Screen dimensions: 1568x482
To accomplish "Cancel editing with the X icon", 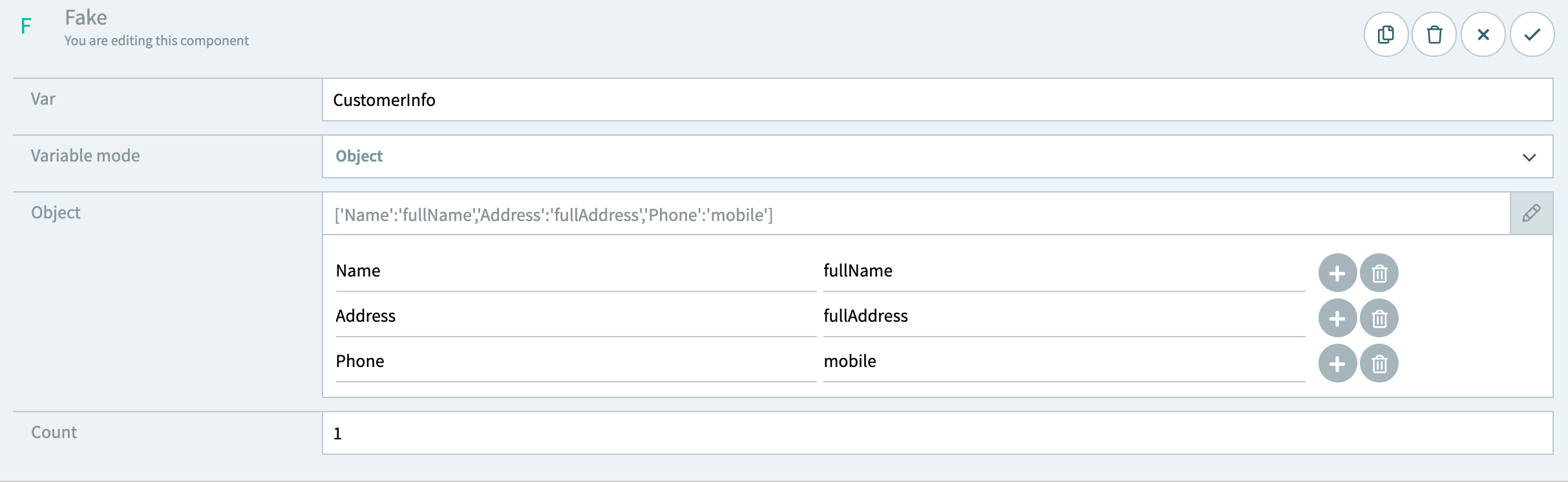I will (x=1483, y=34).
